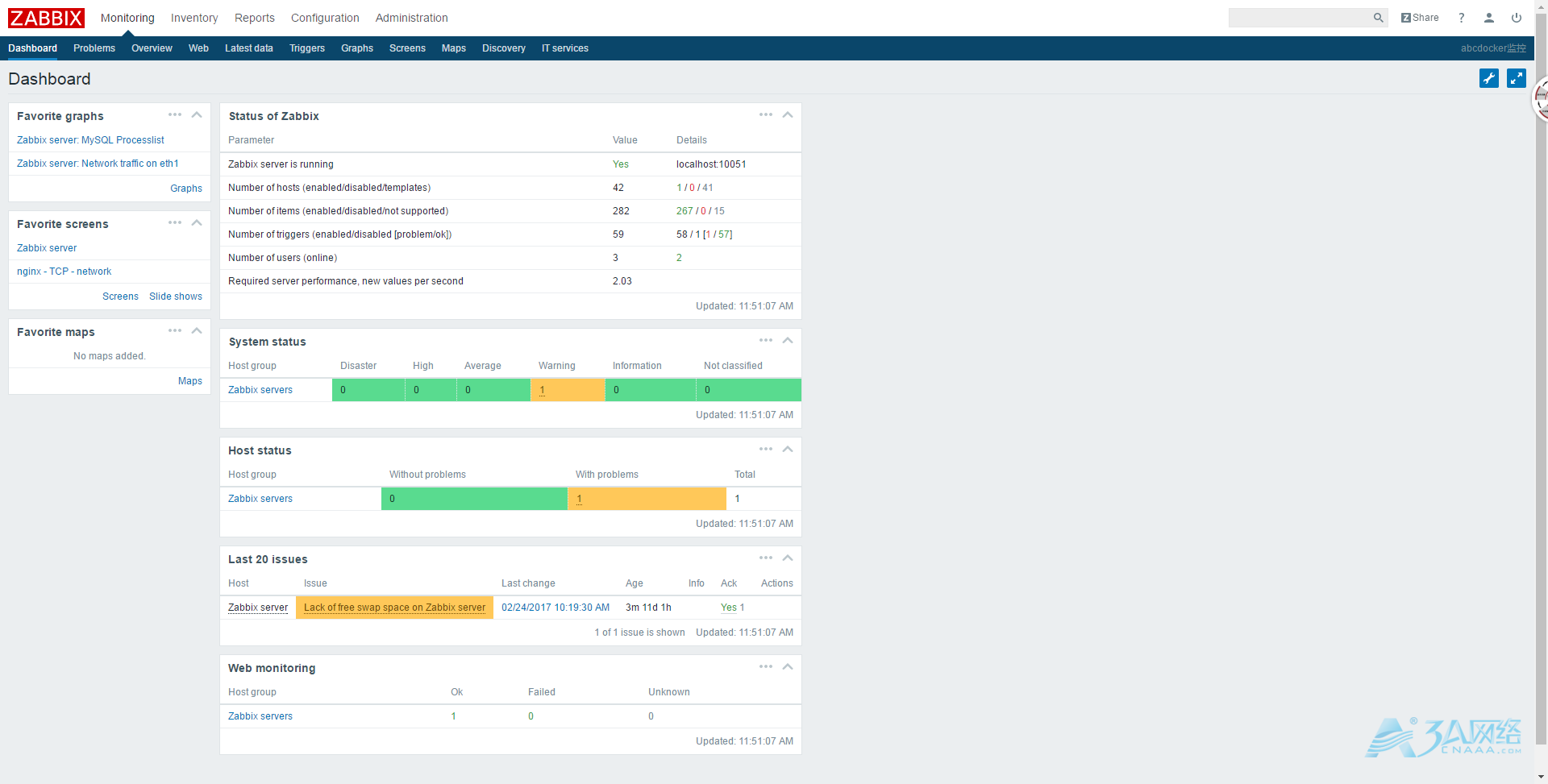Open the Reports main menu
This screenshot has height=784, width=1548.
click(255, 18)
